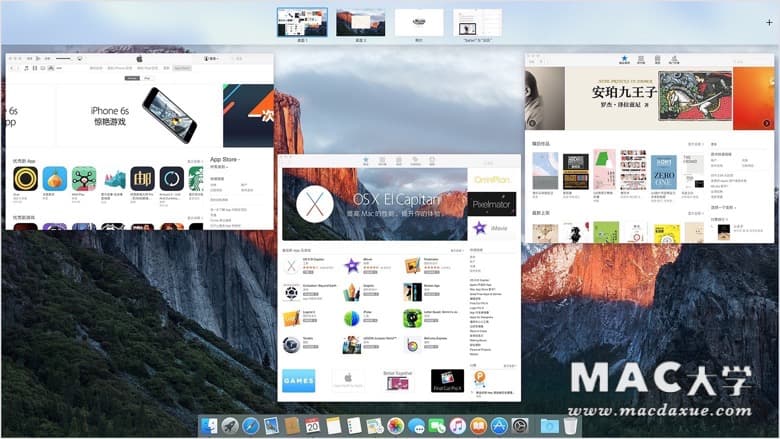Open Launchpad rocket icon in the Dock
This screenshot has width=780, height=439.
click(x=230, y=426)
